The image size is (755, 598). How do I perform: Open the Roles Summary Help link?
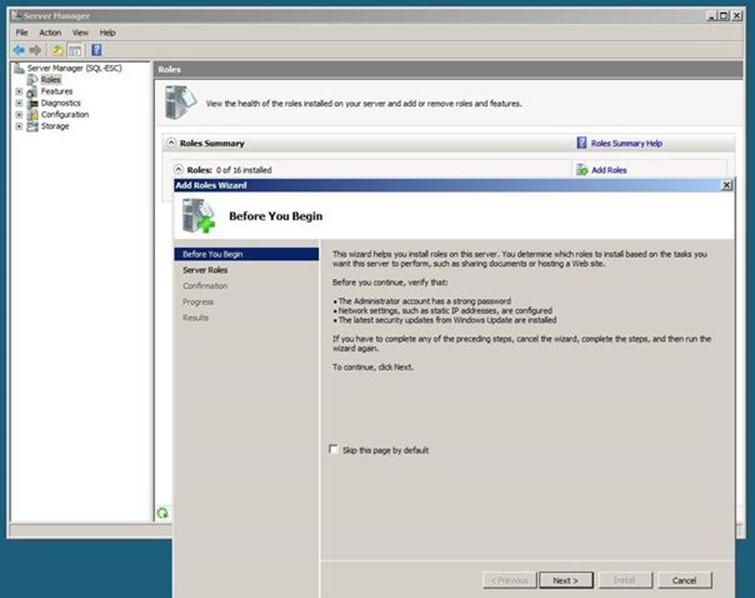626,143
